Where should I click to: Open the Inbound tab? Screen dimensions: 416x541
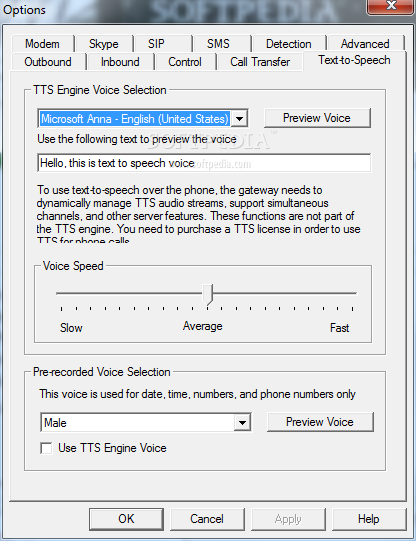click(120, 62)
